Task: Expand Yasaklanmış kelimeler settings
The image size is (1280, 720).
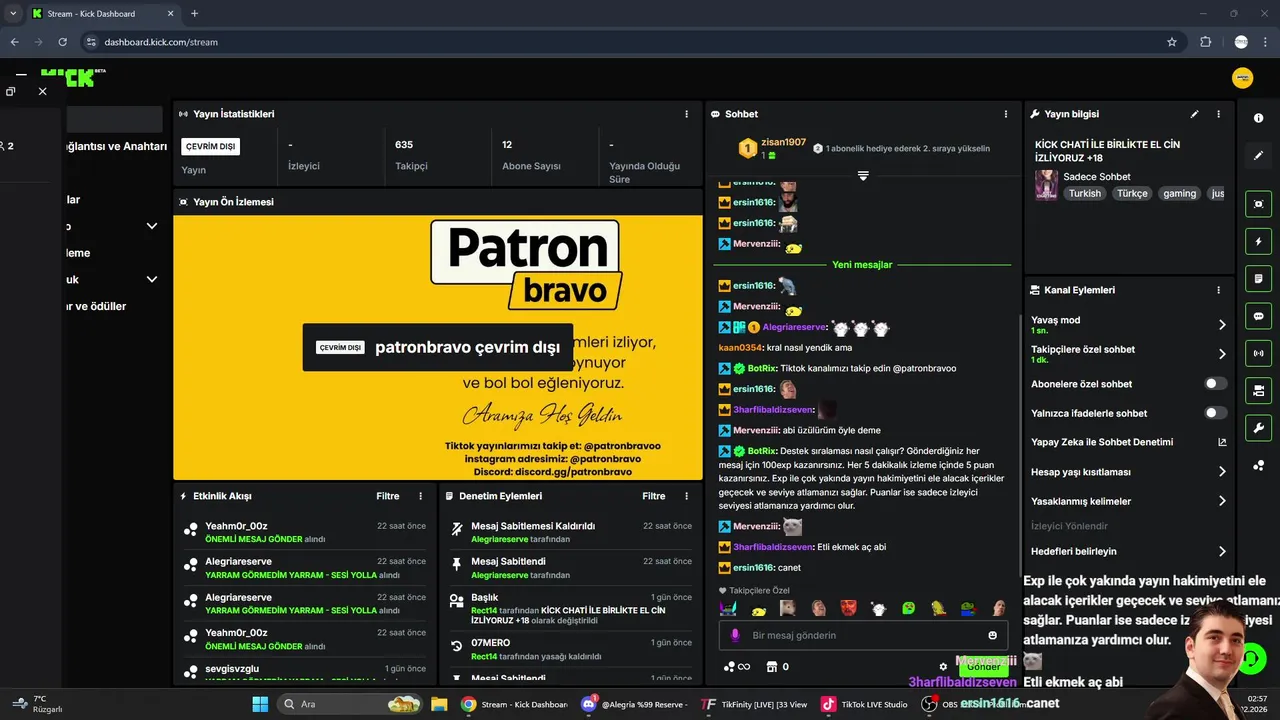Action: click(1222, 501)
